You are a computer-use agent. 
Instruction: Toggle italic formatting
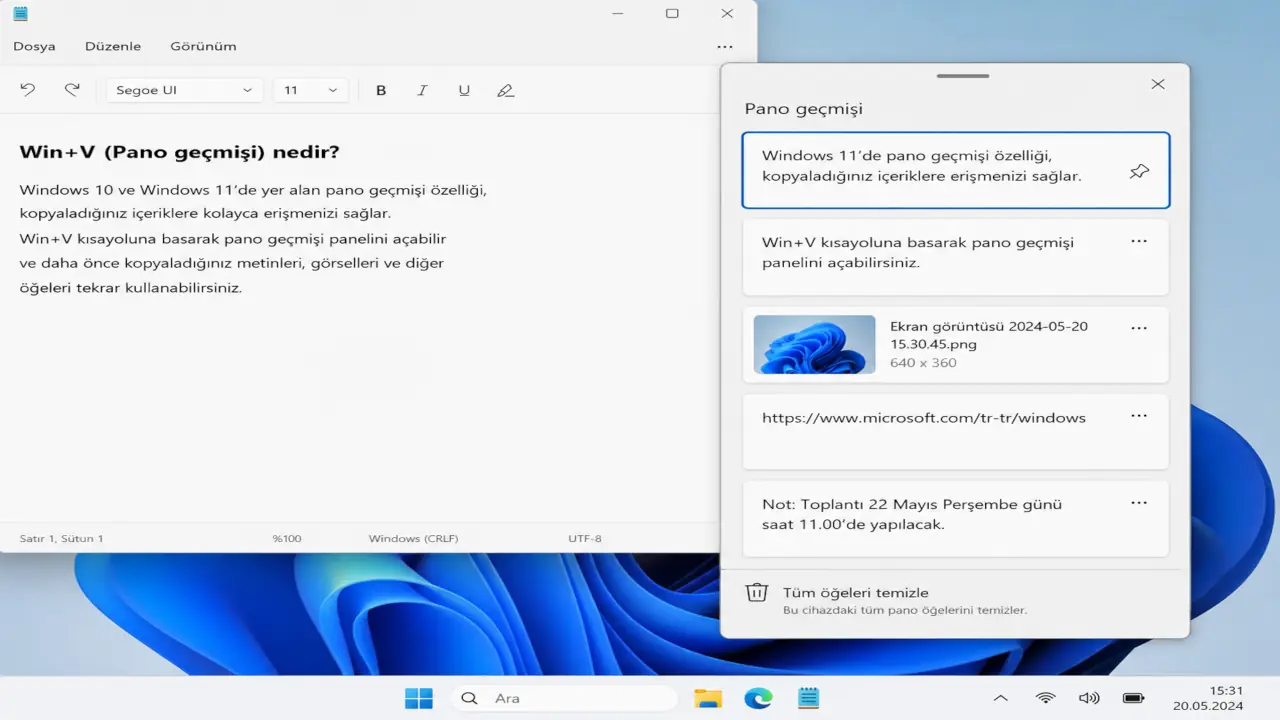(x=422, y=90)
